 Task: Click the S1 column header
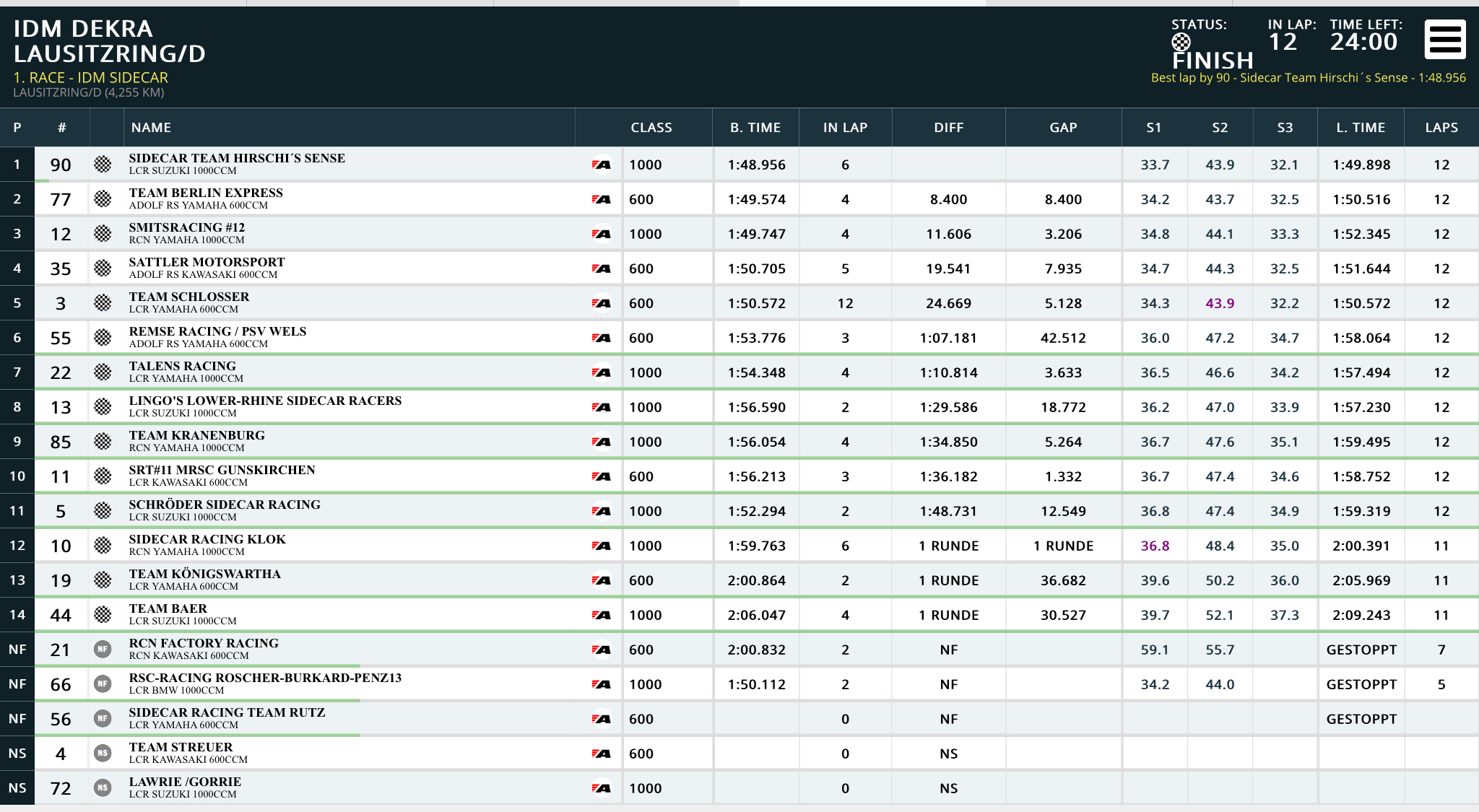pos(1154,128)
